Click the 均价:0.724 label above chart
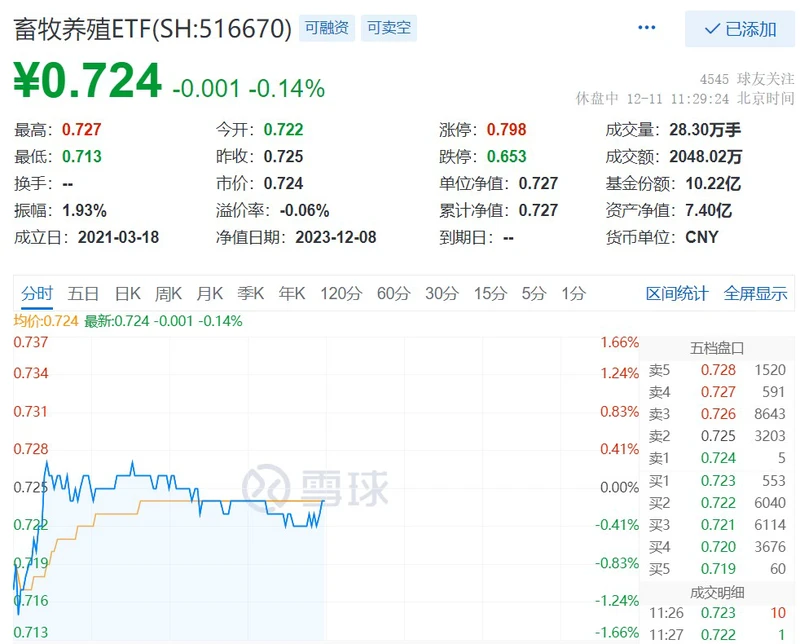 click(46, 321)
